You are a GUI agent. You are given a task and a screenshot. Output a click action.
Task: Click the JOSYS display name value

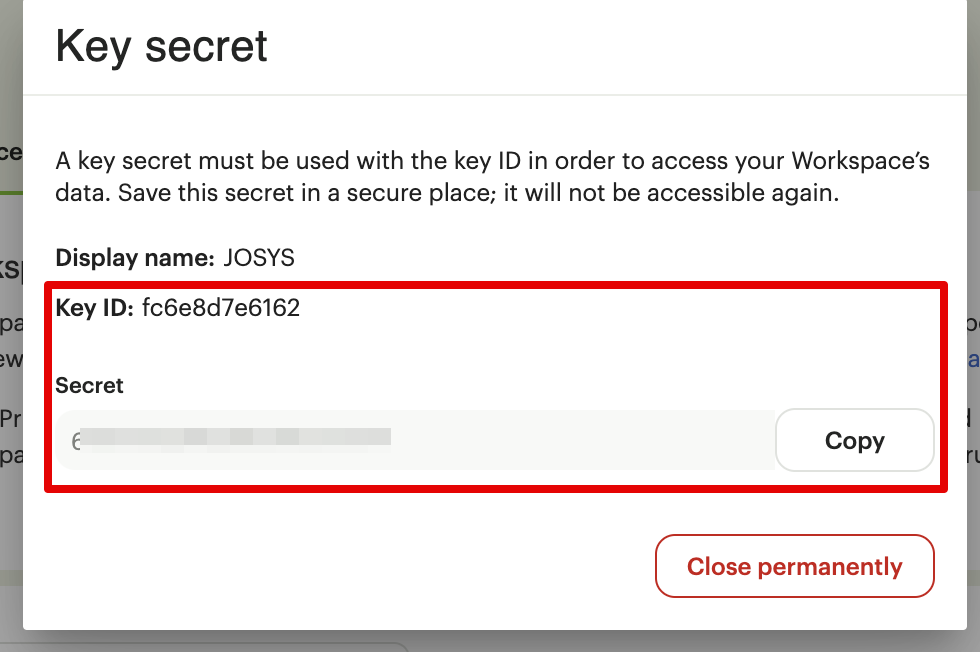259,258
